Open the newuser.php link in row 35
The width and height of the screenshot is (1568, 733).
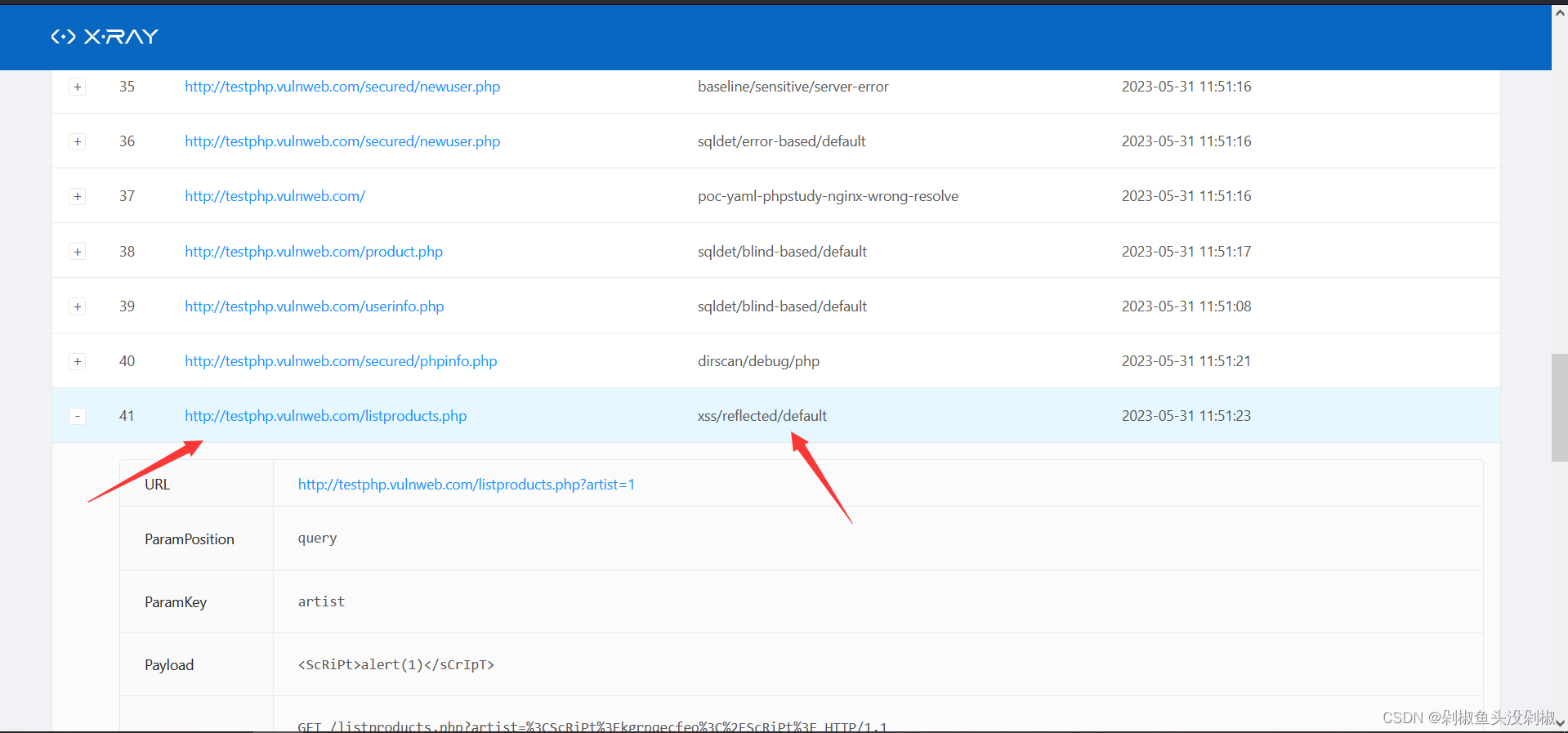tap(342, 87)
